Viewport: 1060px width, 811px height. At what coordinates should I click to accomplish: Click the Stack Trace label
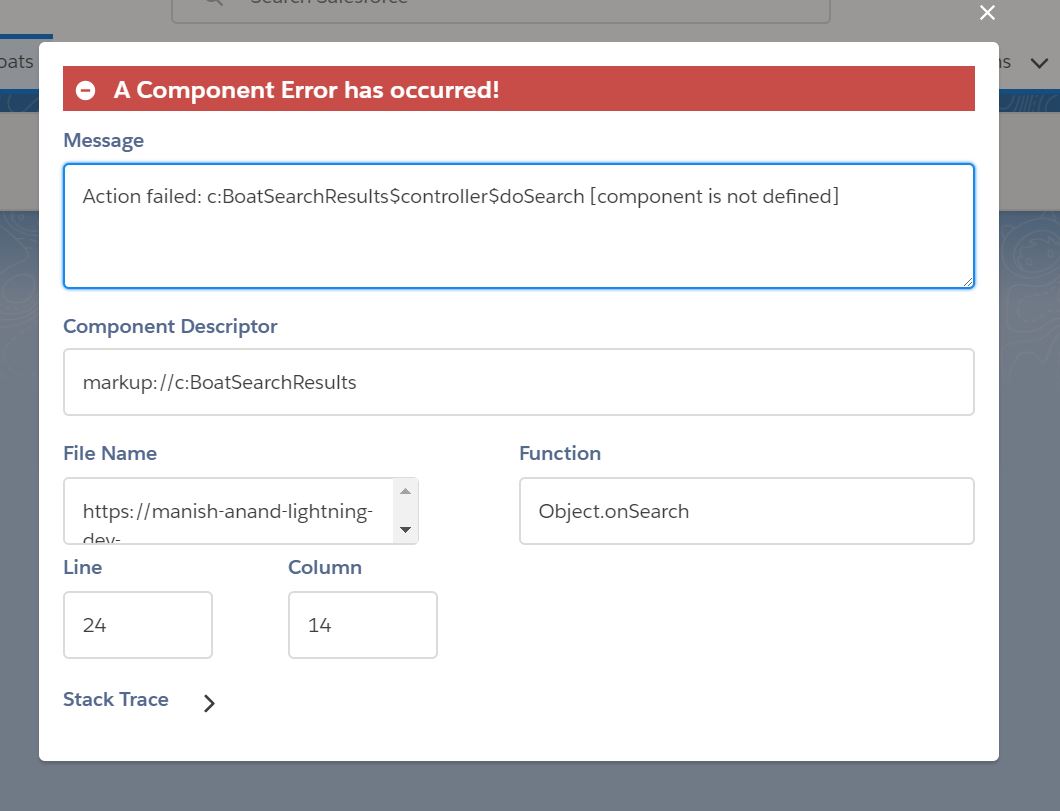click(115, 700)
